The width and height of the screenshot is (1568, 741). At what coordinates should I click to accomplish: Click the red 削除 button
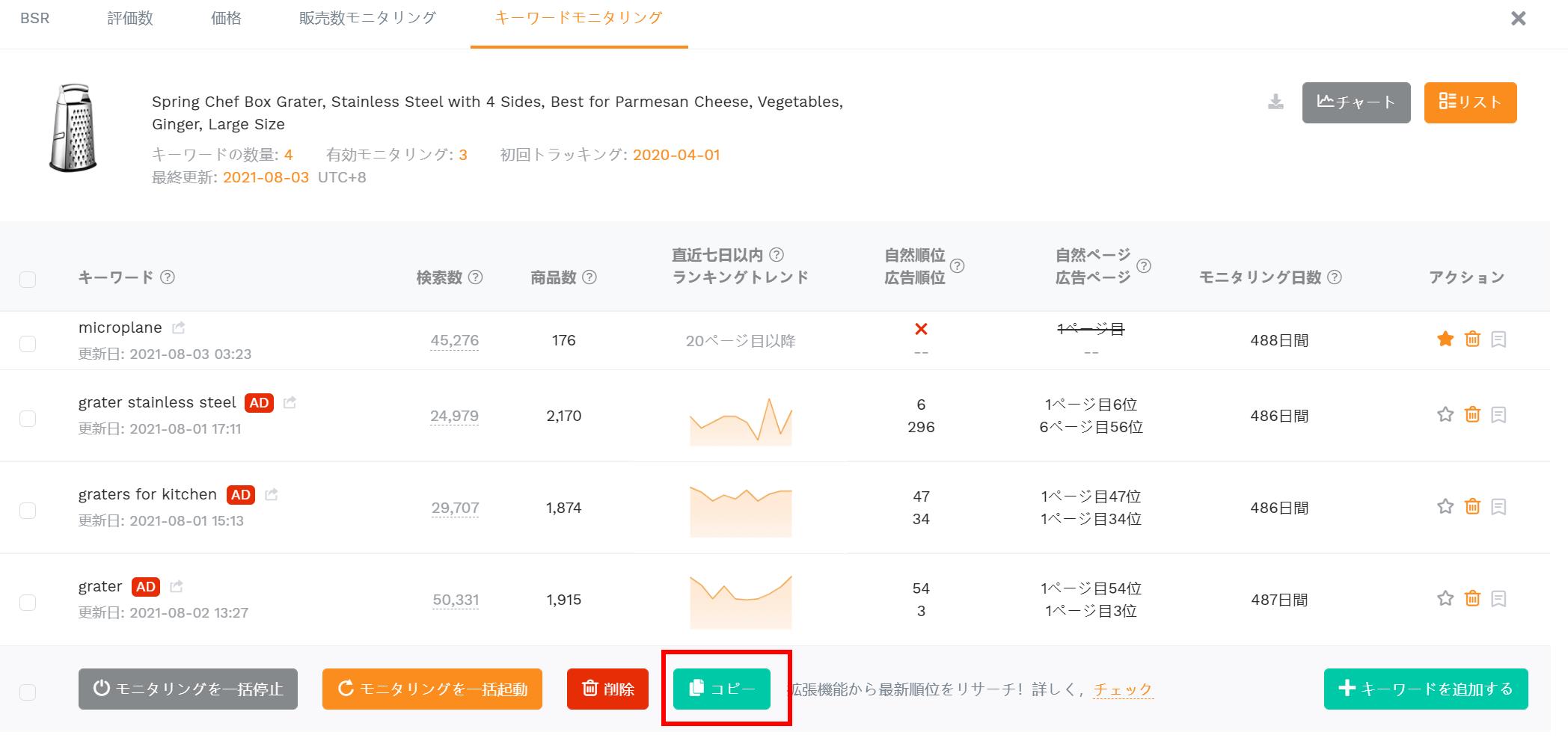[x=607, y=689]
